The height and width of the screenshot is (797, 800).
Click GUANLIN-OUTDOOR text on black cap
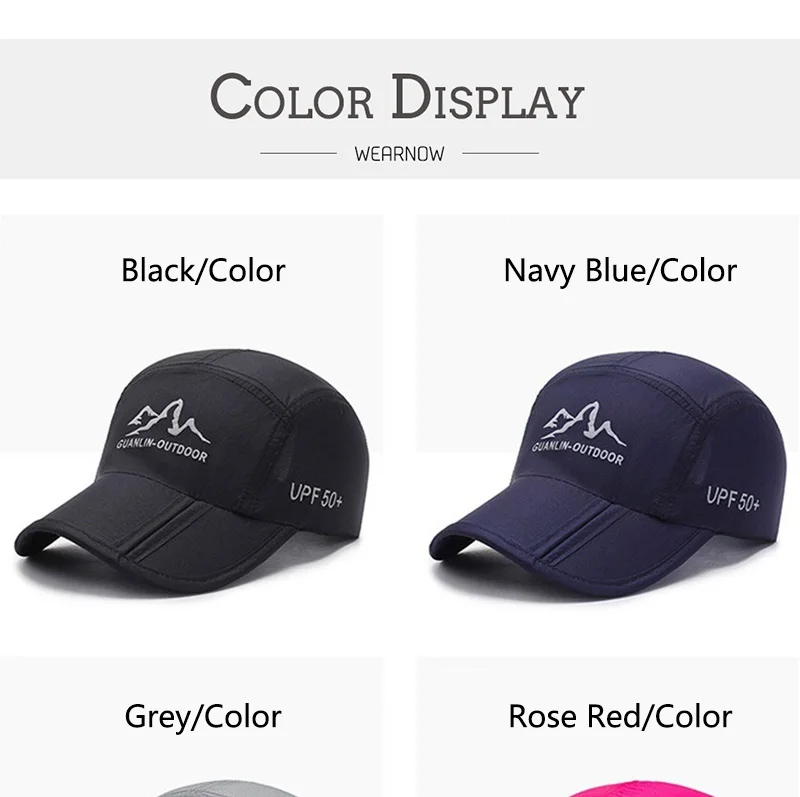[162, 450]
